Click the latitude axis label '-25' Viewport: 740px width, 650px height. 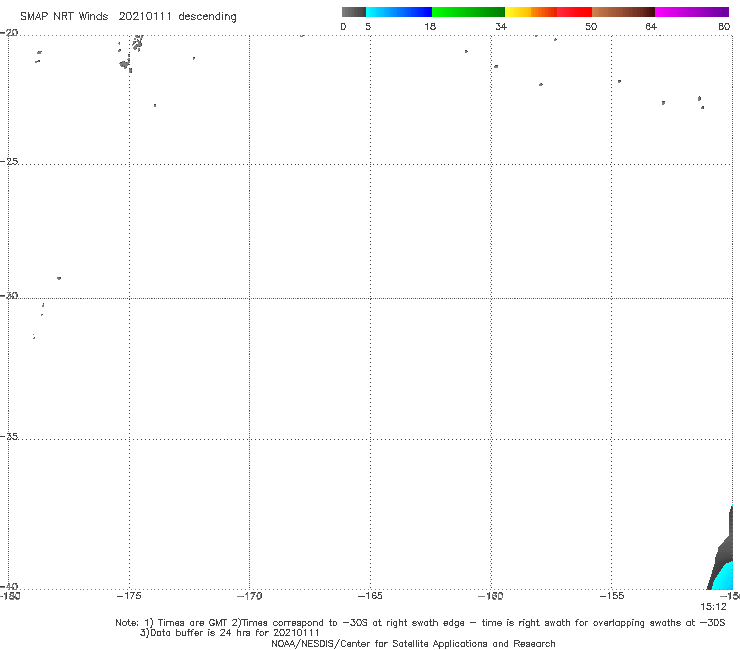pyautogui.click(x=9, y=161)
